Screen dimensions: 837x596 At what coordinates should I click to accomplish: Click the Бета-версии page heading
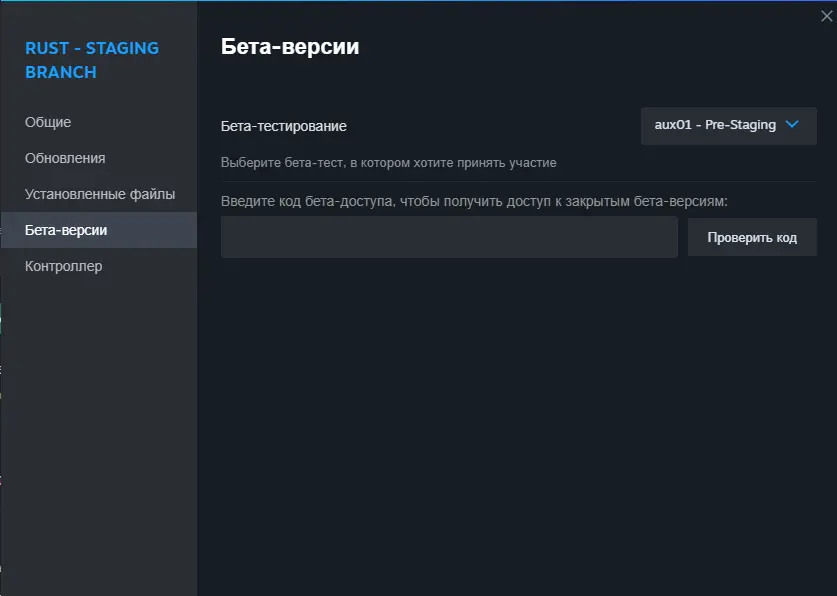click(x=290, y=46)
